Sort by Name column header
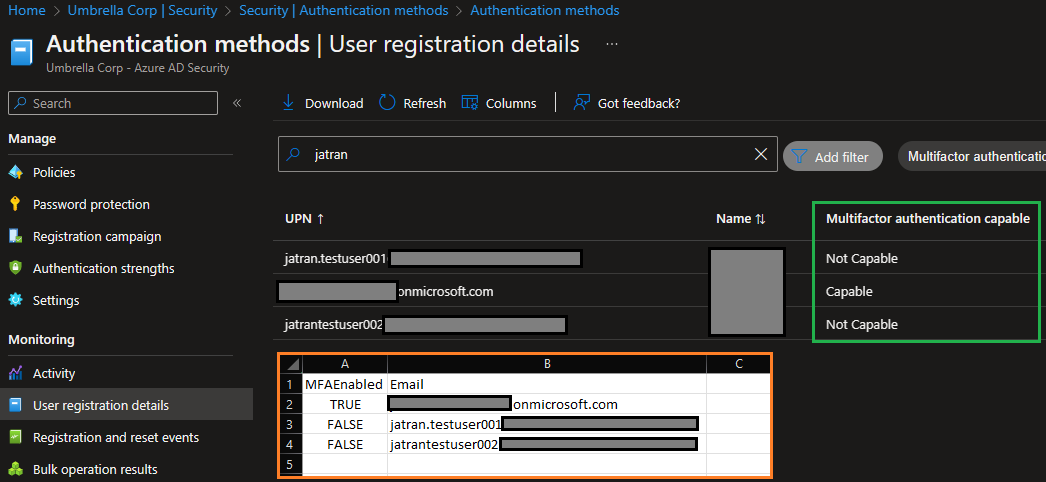 [x=740, y=219]
